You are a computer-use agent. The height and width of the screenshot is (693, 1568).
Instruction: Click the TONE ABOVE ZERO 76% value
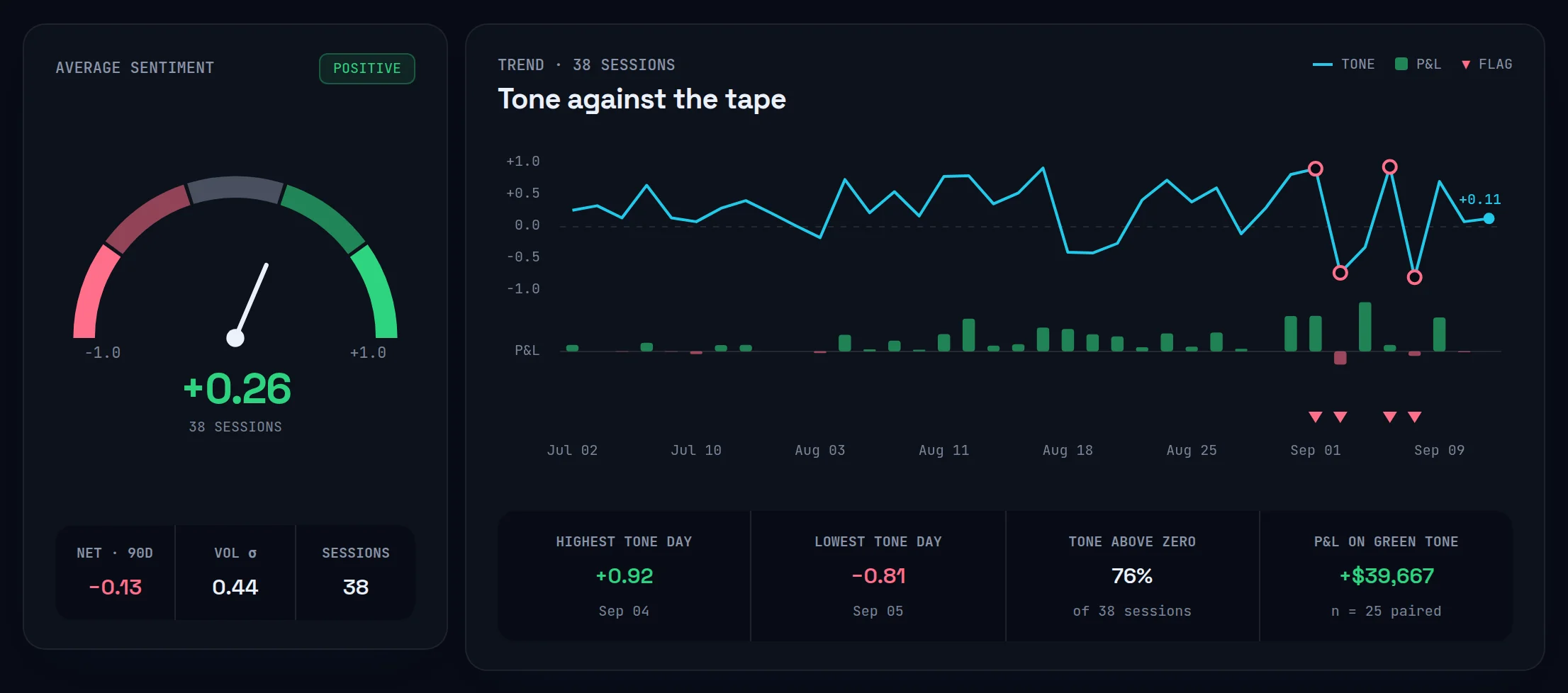1132,576
